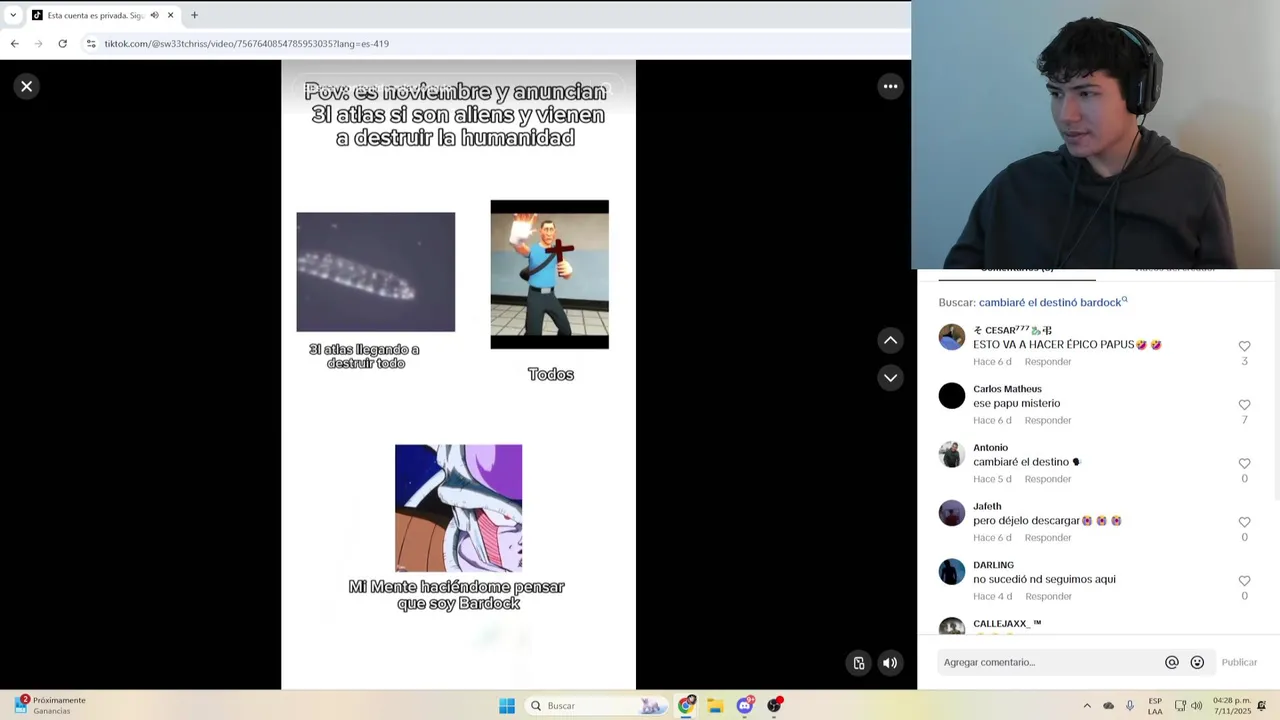This screenshot has width=1280, height=720.
Task: Open the network tray icon
Action: 1180,706
